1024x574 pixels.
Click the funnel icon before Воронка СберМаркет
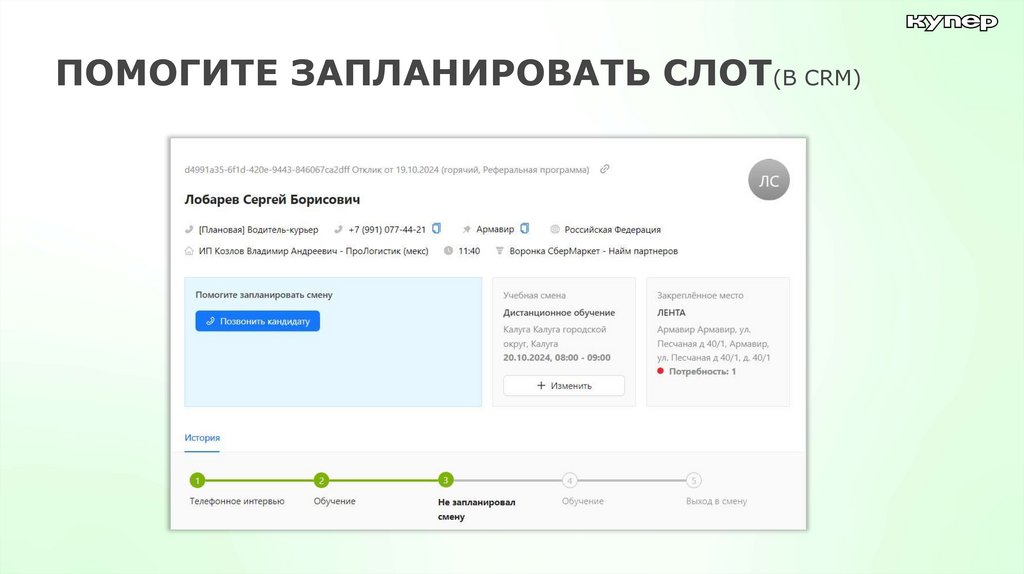coord(500,251)
